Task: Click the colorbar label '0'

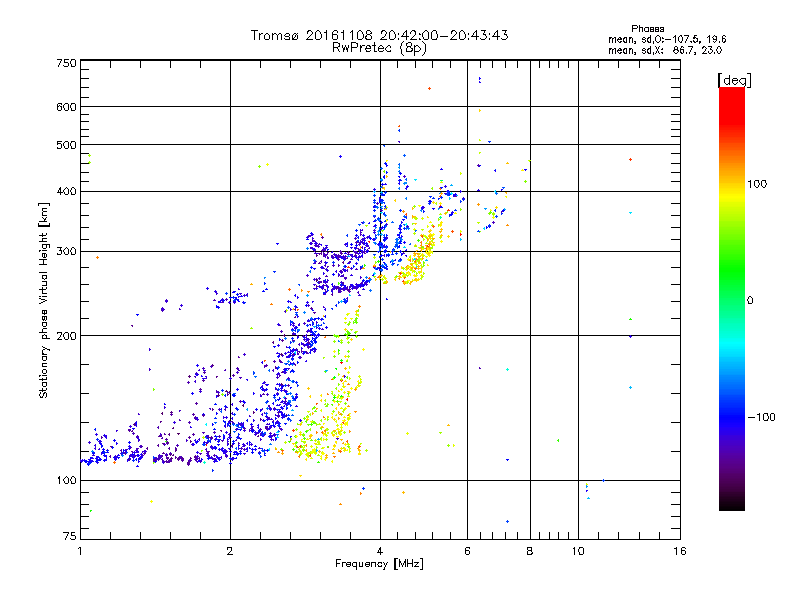Action: [x=750, y=301]
